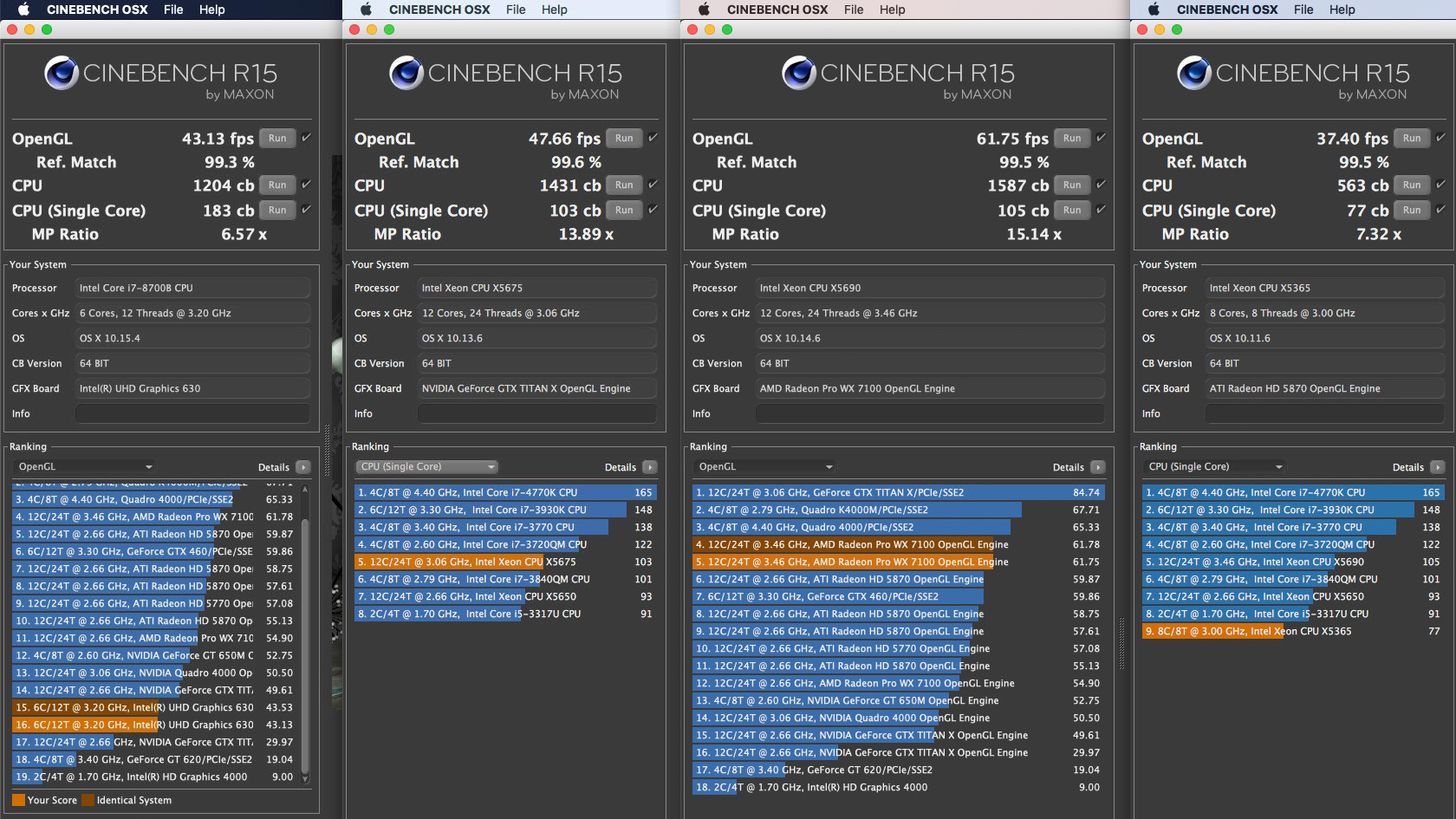Viewport: 1456px width, 819px height.
Task: Select rank 5 Xeon X5690 row in fourth window
Action: (x=1293, y=562)
